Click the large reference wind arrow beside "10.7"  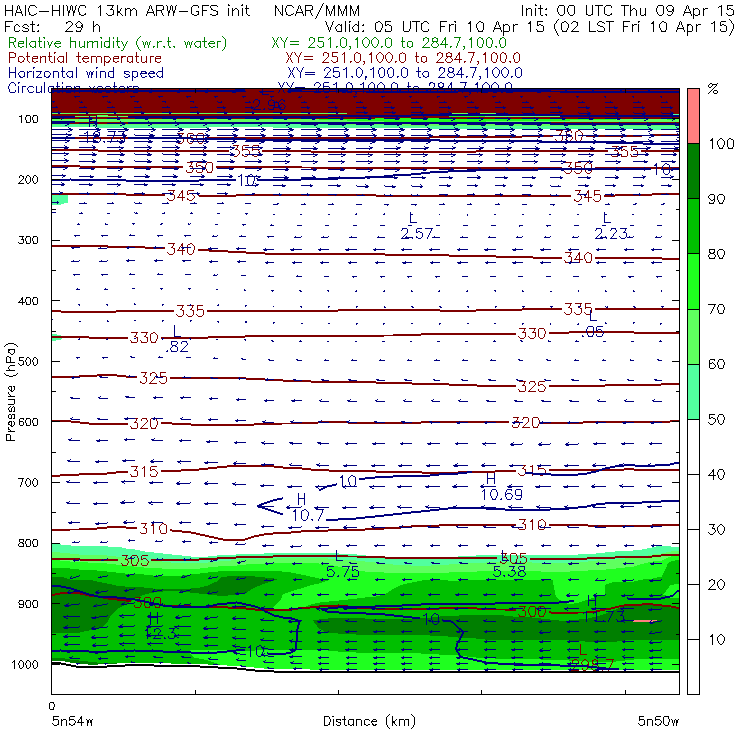pyautogui.click(x=270, y=506)
